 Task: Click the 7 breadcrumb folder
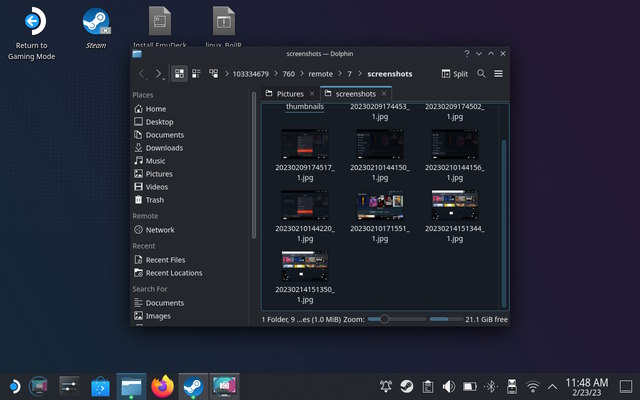click(x=349, y=74)
